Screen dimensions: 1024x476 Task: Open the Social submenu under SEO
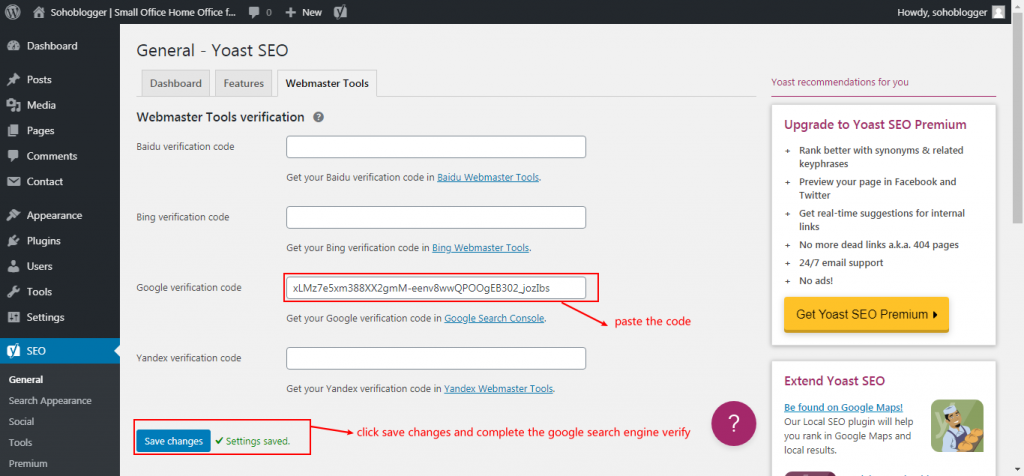coord(21,422)
